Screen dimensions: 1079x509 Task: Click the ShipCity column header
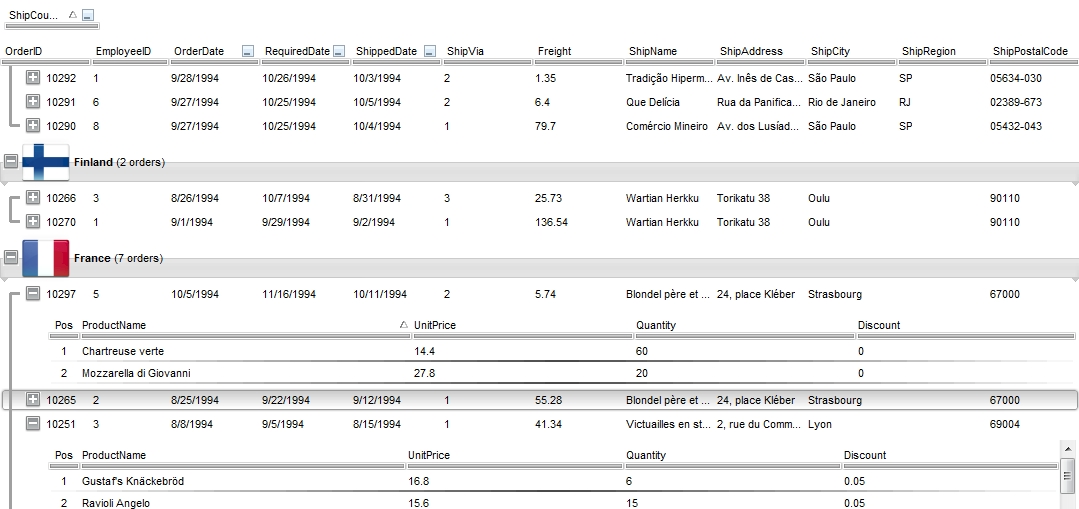pyautogui.click(x=830, y=51)
